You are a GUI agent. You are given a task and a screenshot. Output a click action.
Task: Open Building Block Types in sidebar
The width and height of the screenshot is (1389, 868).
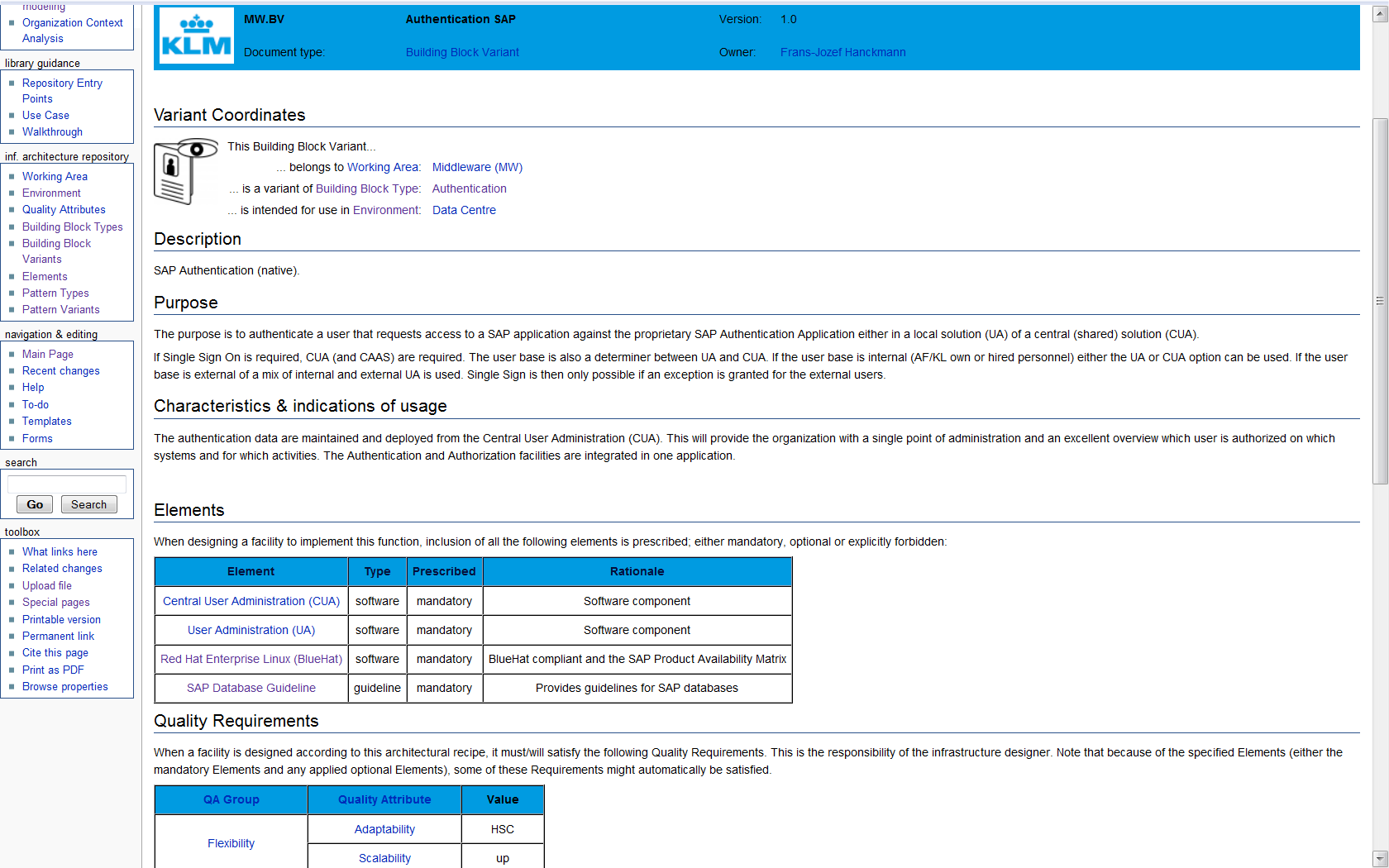coord(72,227)
